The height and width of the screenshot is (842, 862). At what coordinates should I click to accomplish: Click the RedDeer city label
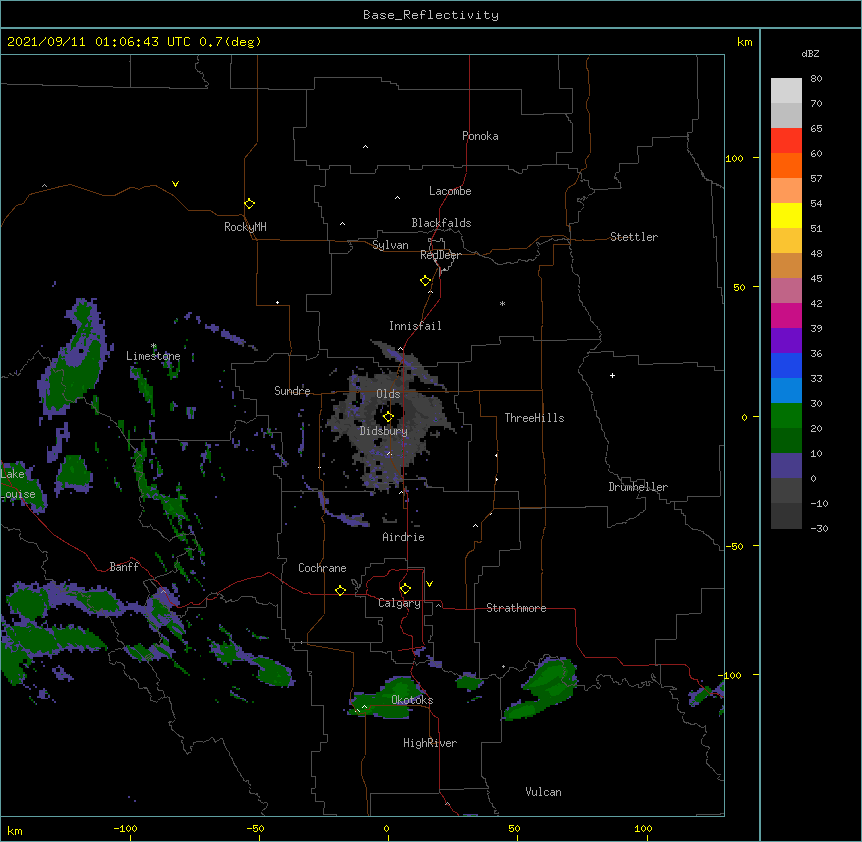tap(440, 255)
